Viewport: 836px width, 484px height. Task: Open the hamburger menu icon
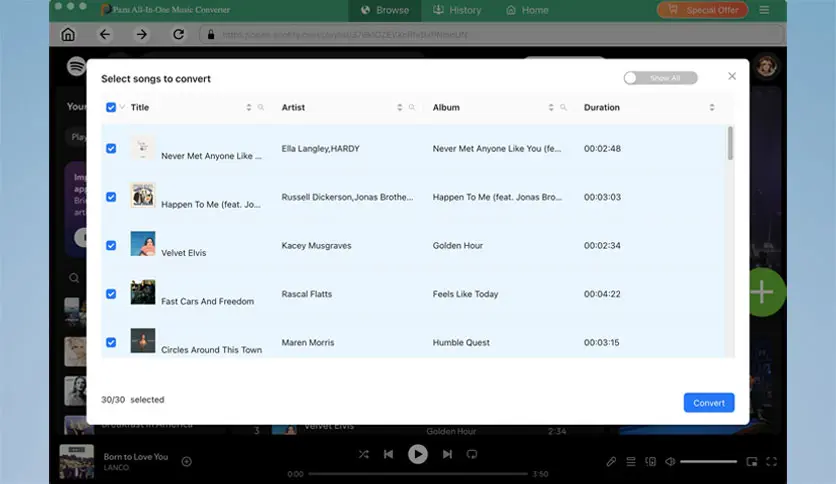coord(764,10)
